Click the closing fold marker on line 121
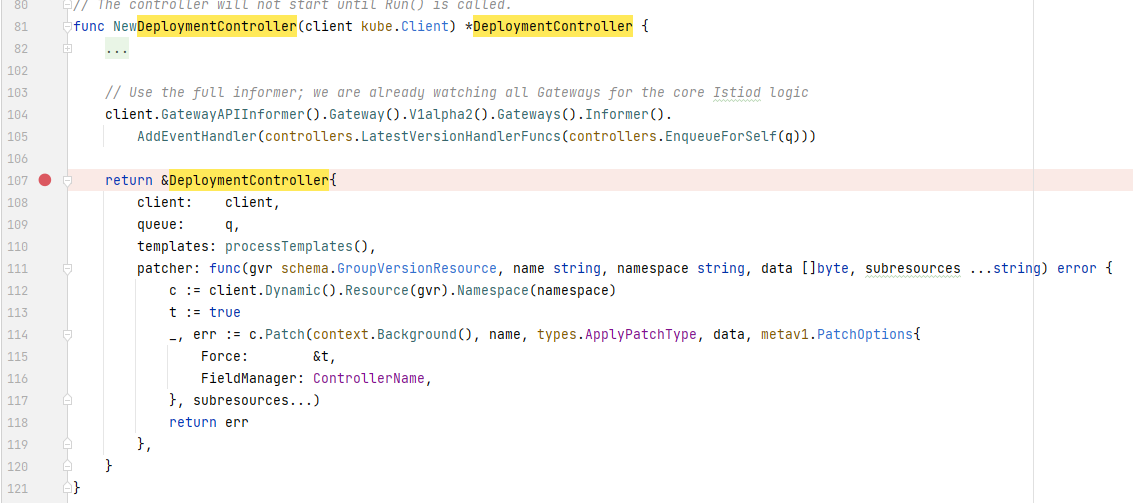 point(66,488)
